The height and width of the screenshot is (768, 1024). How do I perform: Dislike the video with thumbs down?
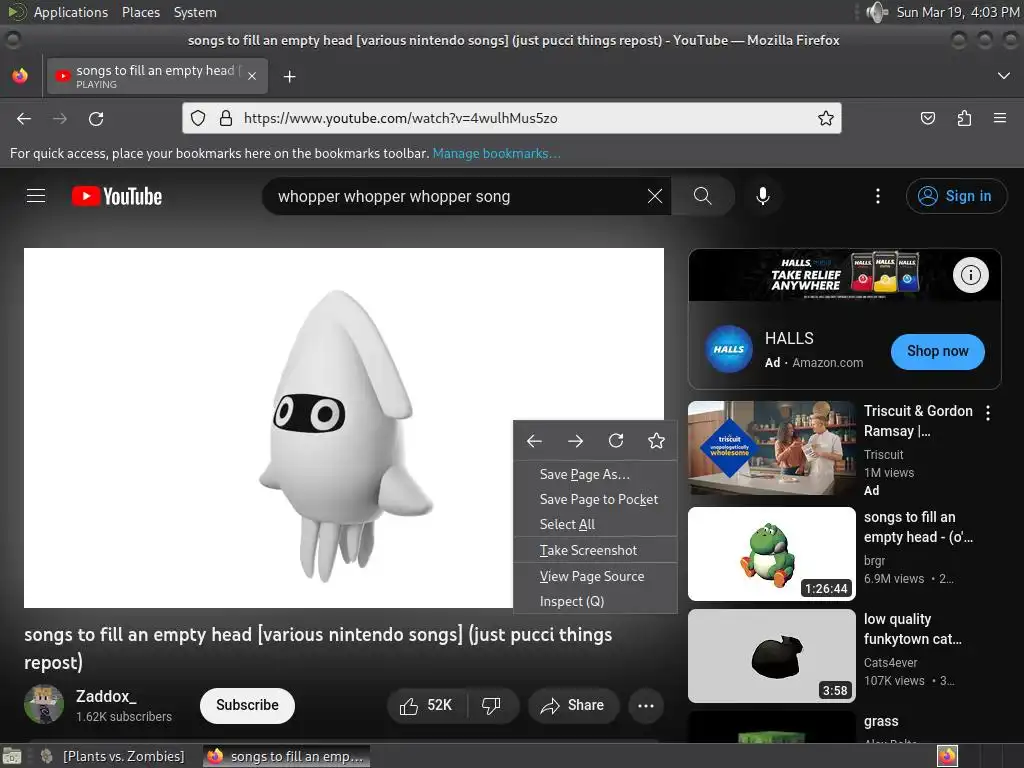click(x=491, y=705)
